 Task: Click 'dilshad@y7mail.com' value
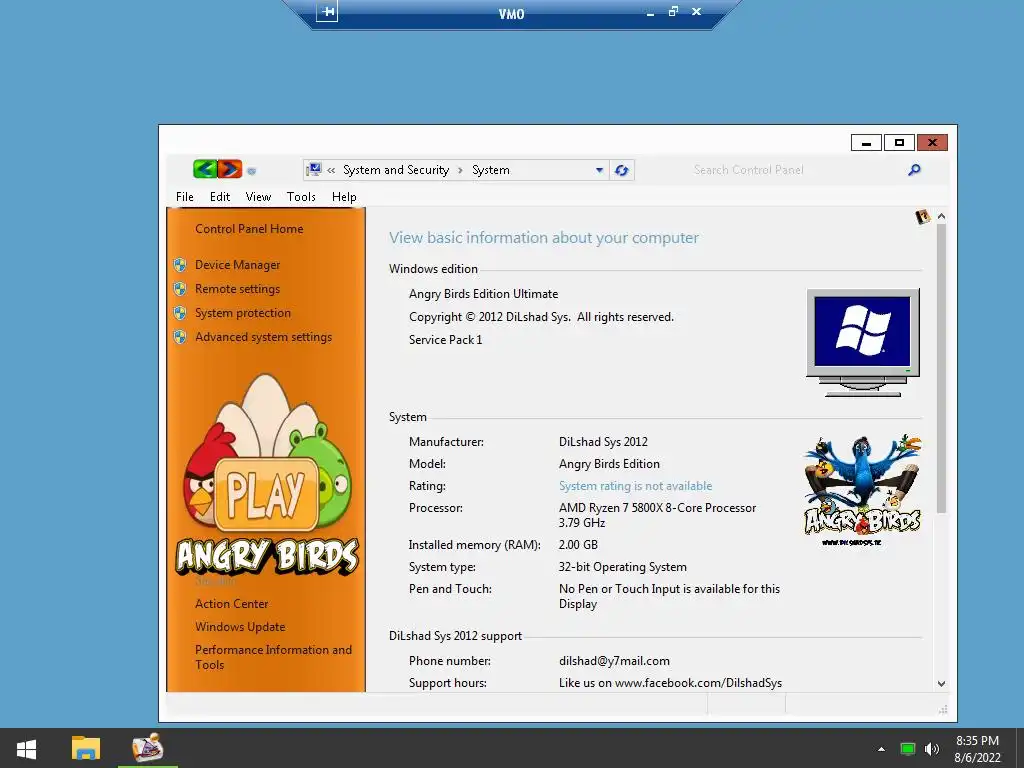coord(614,661)
